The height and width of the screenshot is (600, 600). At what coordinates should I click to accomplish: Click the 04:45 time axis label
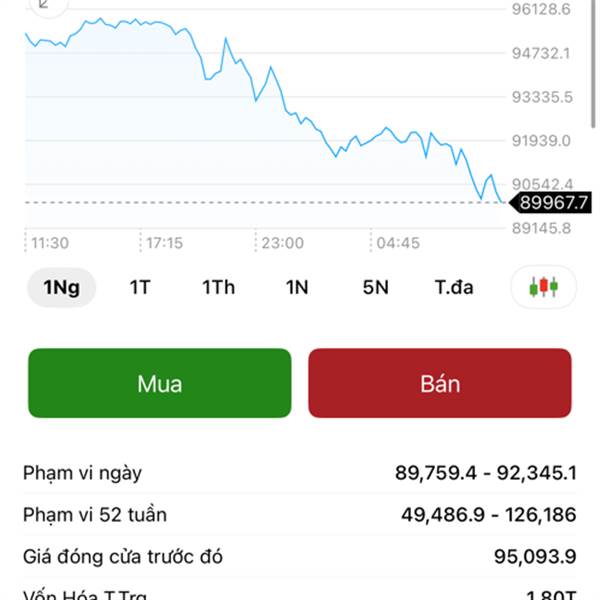click(398, 243)
